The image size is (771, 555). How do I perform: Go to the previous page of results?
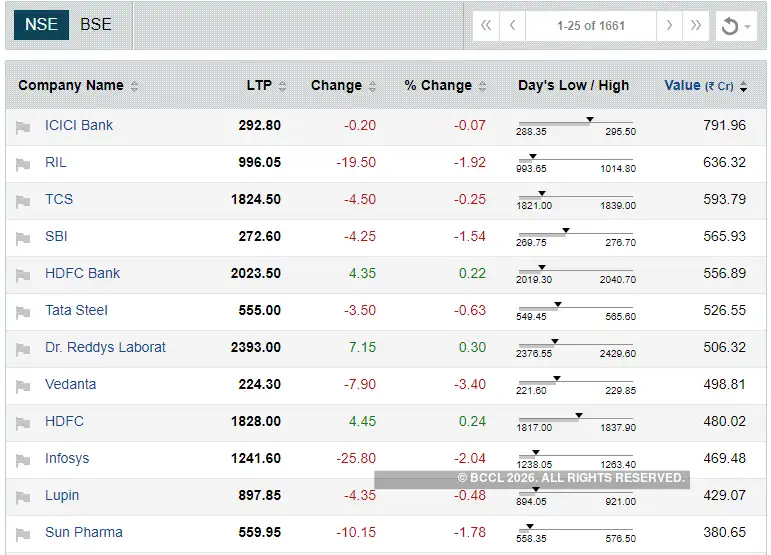click(512, 26)
